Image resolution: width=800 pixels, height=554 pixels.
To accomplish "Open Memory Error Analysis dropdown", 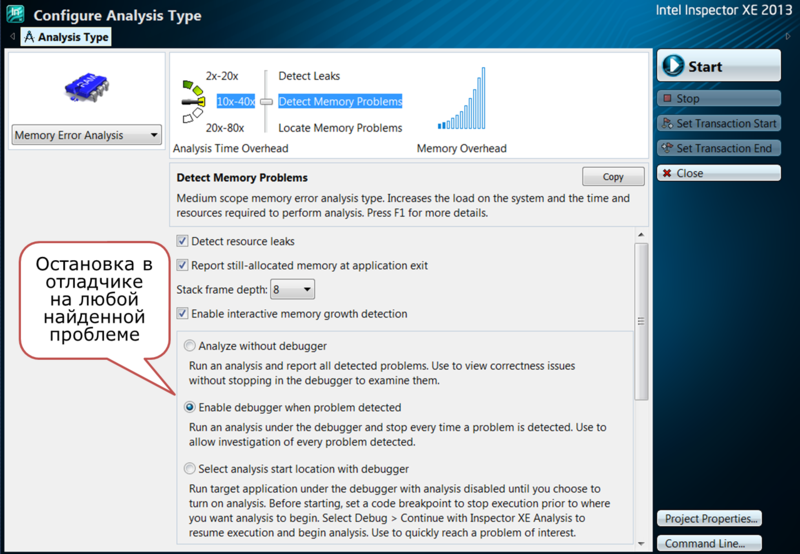I will click(87, 135).
